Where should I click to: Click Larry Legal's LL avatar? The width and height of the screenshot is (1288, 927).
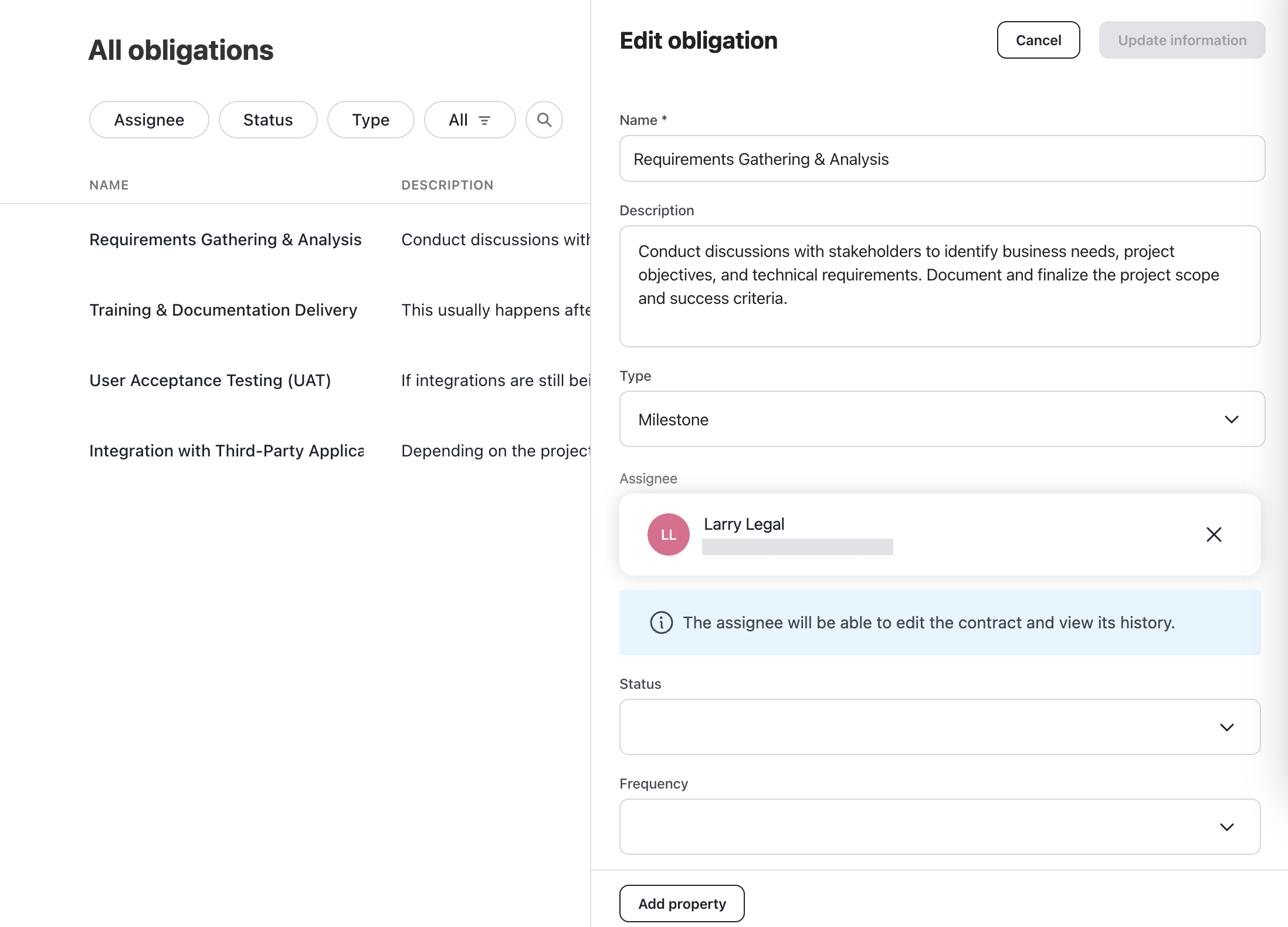668,534
